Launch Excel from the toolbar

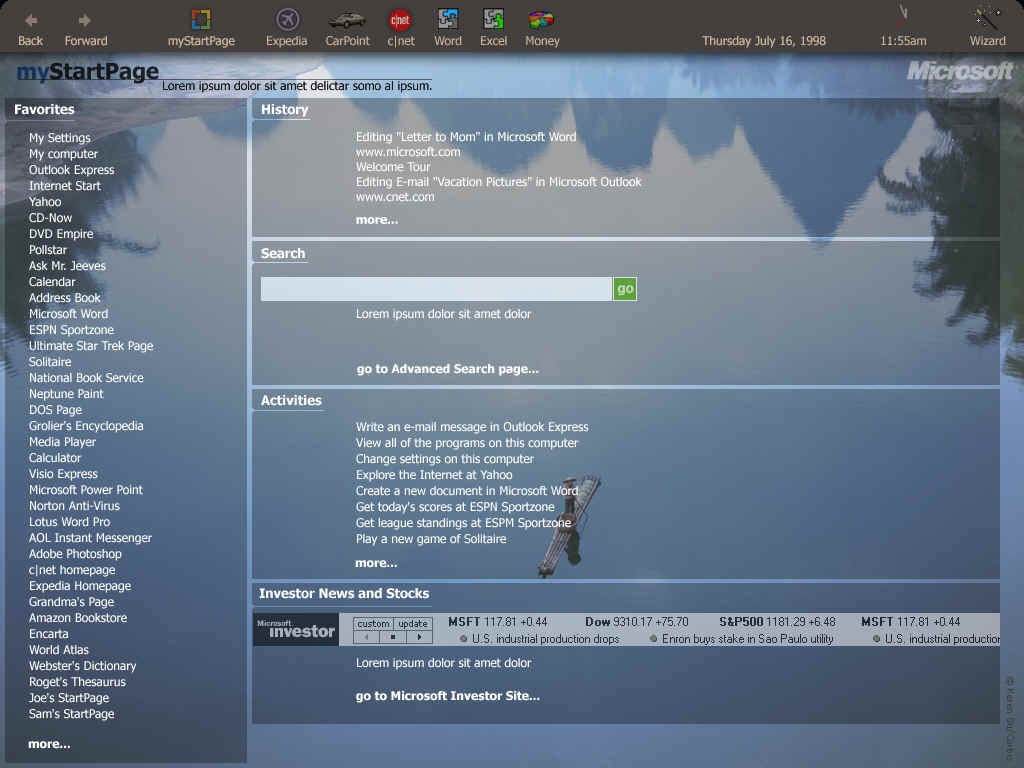(493, 19)
